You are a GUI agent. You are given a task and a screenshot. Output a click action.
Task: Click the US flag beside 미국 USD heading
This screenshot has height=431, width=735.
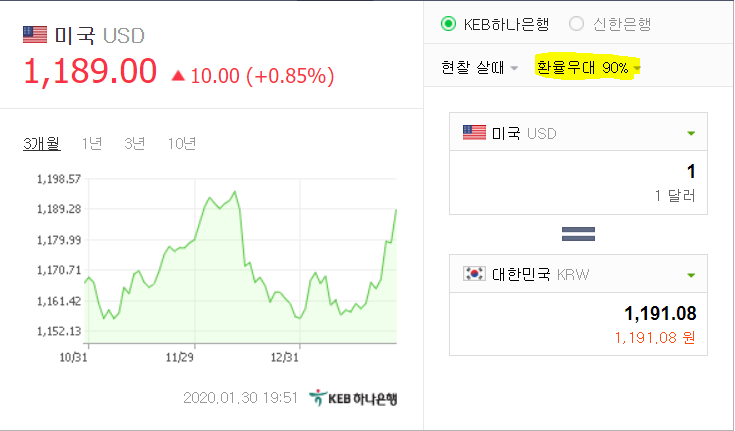coord(35,35)
